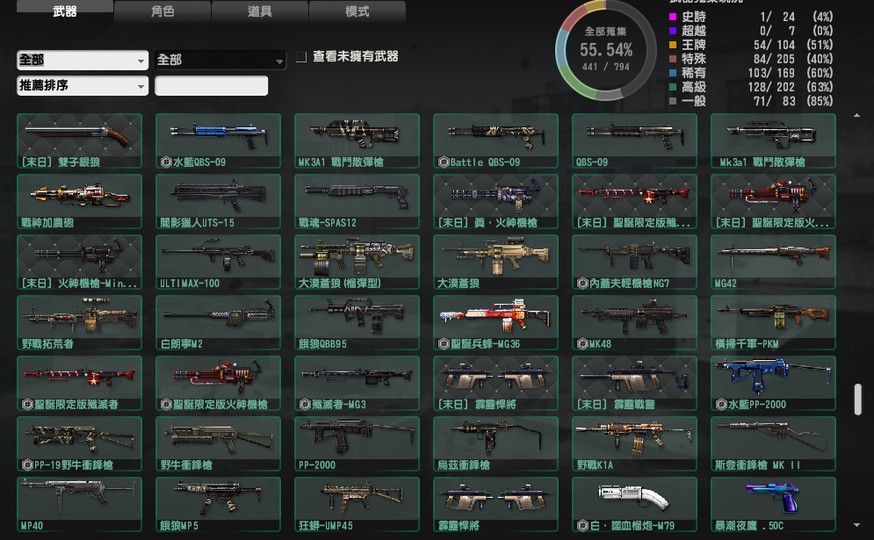Viewport: 874px width, 540px height.
Task: Click the scrollbar down arrow
Action: click(857, 524)
